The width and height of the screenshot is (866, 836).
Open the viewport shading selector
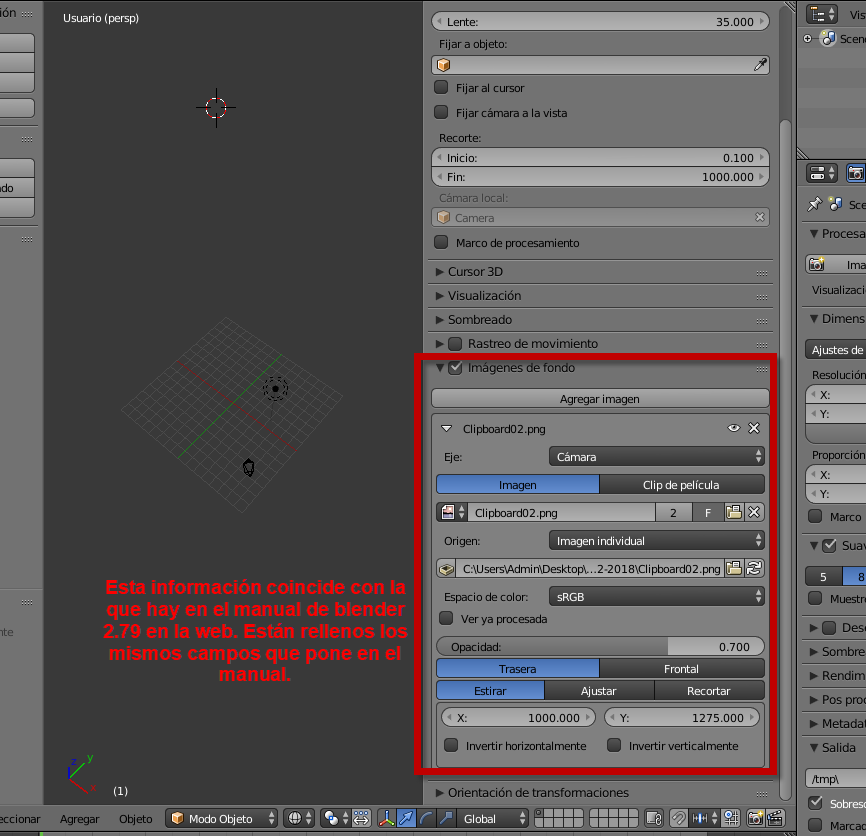click(299, 818)
